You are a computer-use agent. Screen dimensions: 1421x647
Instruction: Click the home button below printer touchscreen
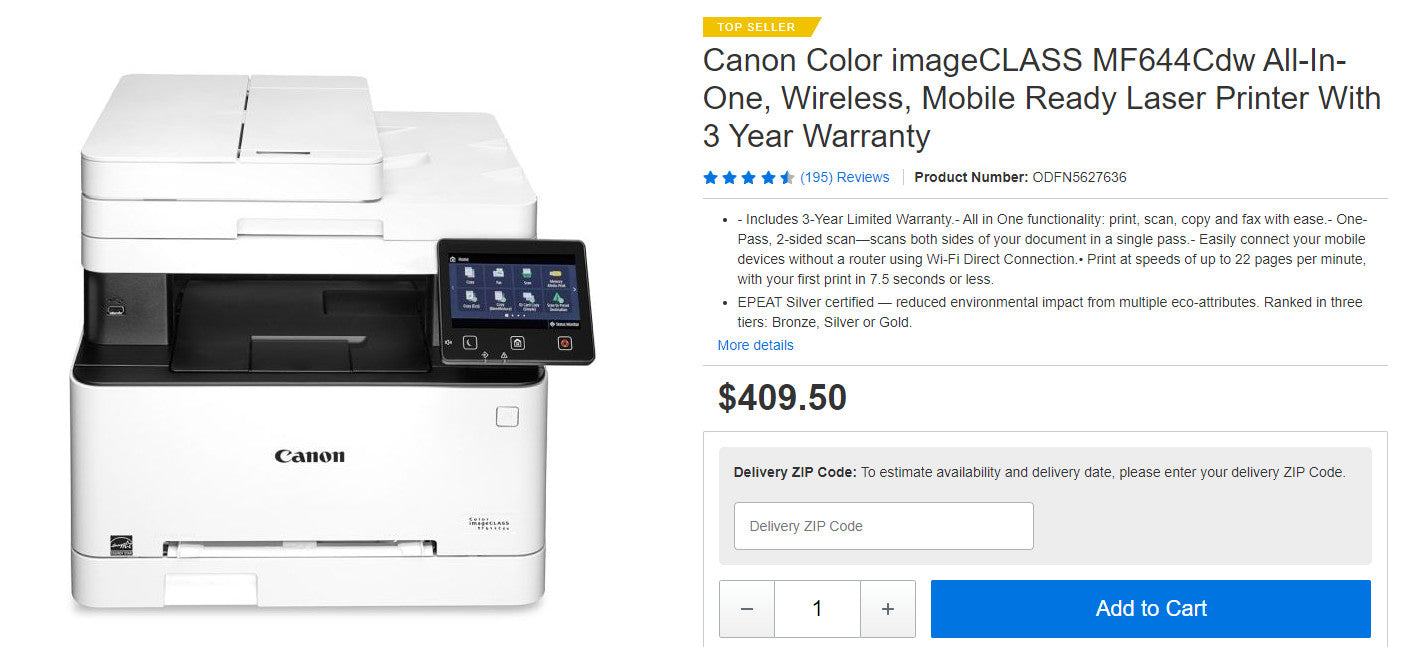[516, 343]
